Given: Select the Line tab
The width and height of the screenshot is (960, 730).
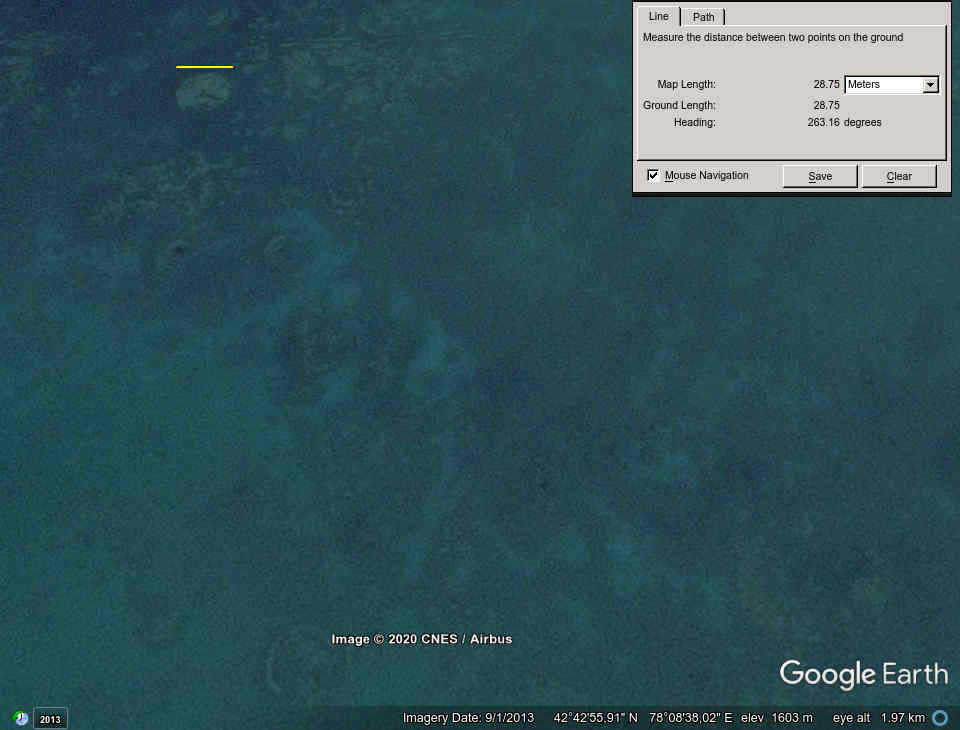Looking at the screenshot, I should tap(659, 17).
